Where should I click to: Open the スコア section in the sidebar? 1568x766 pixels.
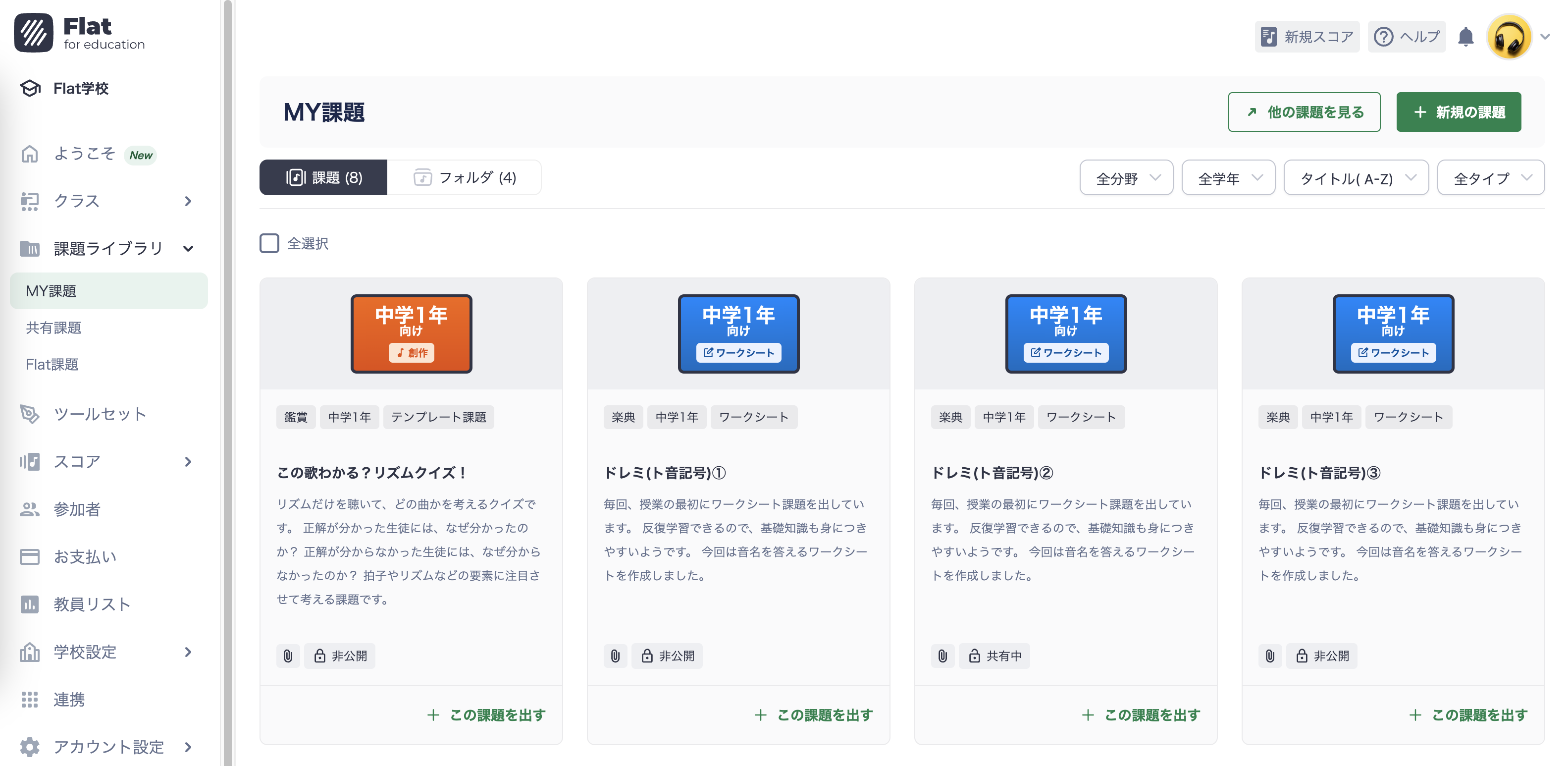click(x=77, y=461)
